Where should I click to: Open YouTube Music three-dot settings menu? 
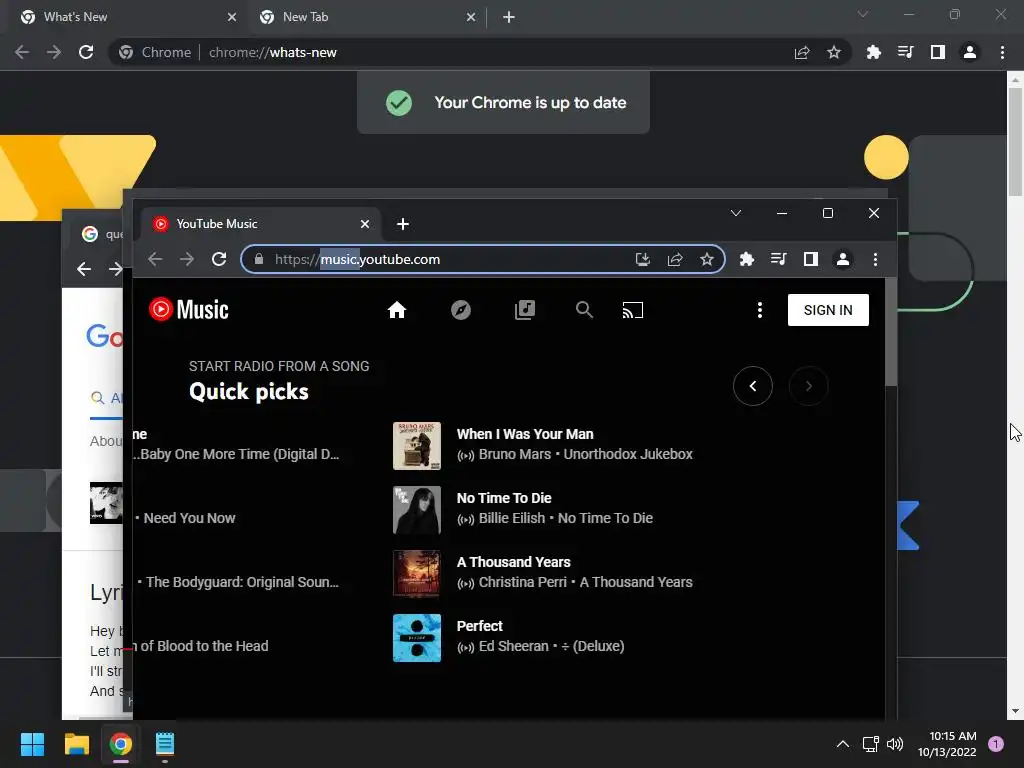click(x=760, y=310)
